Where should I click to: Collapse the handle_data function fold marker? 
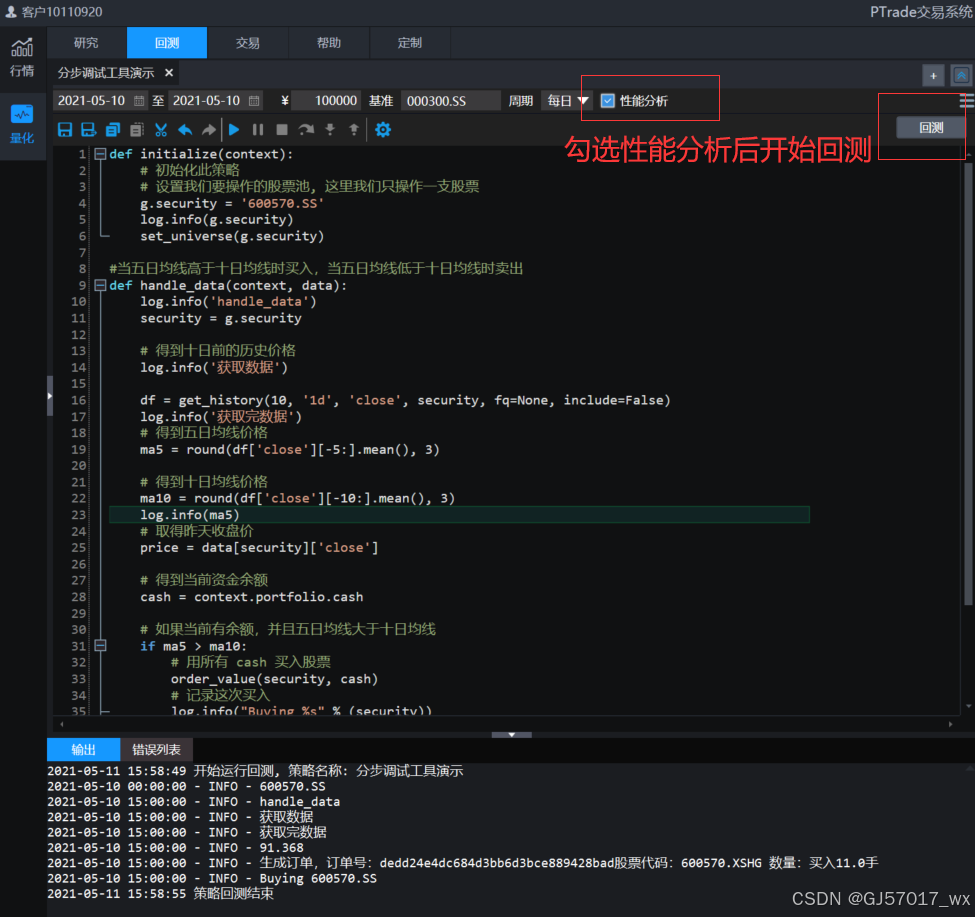pyautogui.click(x=99, y=285)
